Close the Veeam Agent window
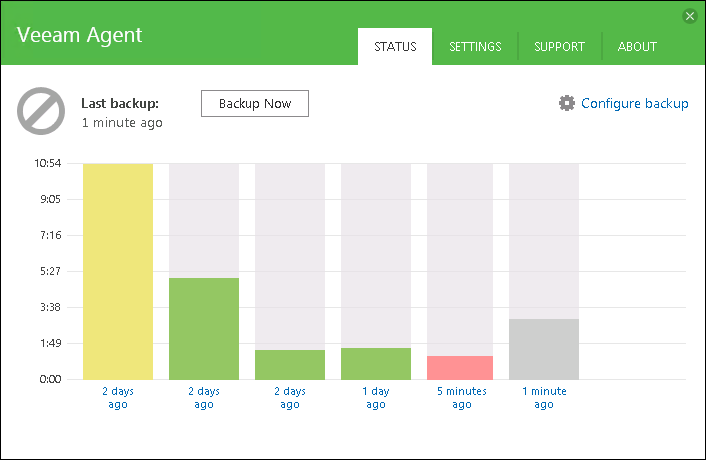This screenshot has width=706, height=460. (689, 16)
